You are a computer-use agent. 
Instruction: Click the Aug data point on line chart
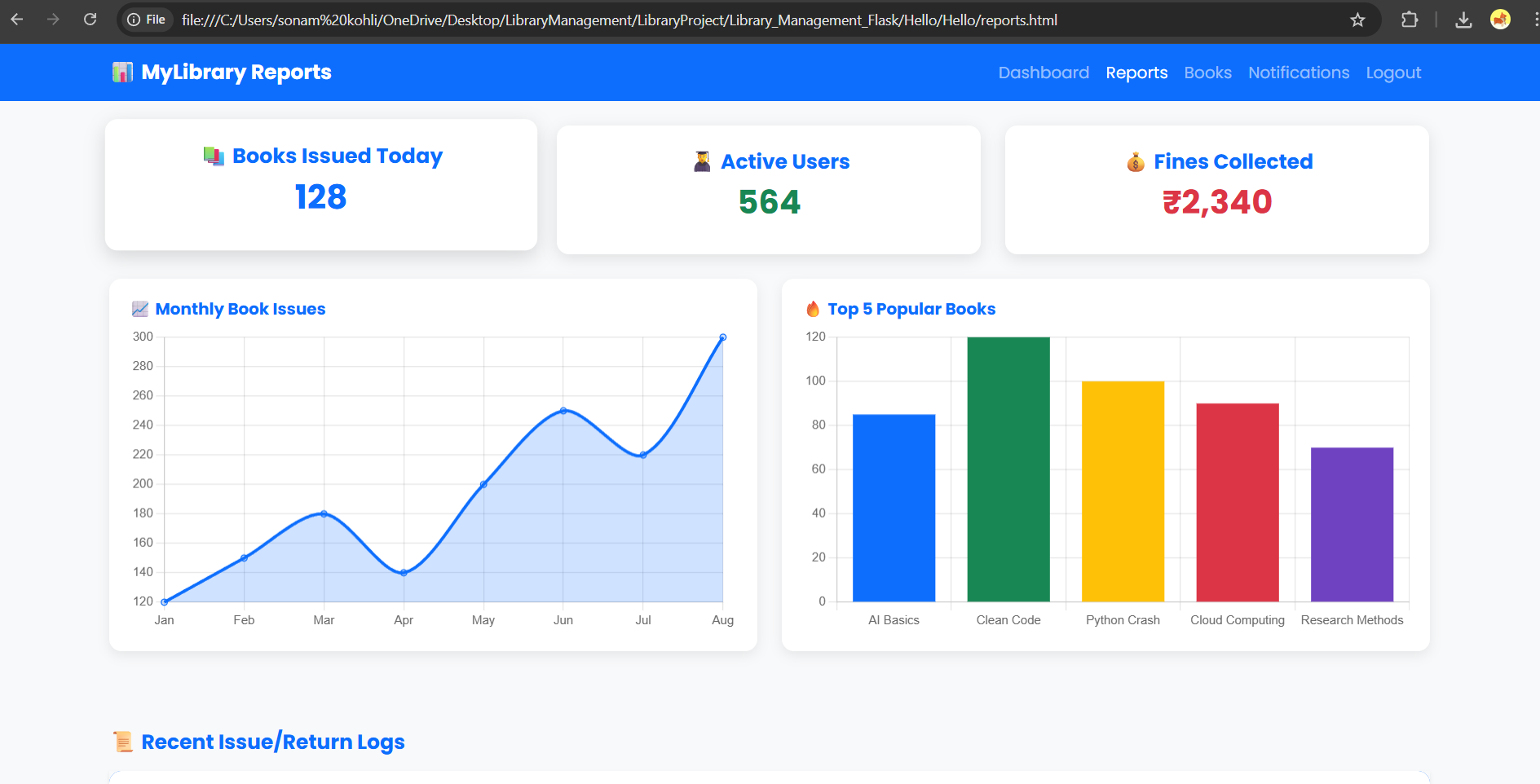pos(722,337)
